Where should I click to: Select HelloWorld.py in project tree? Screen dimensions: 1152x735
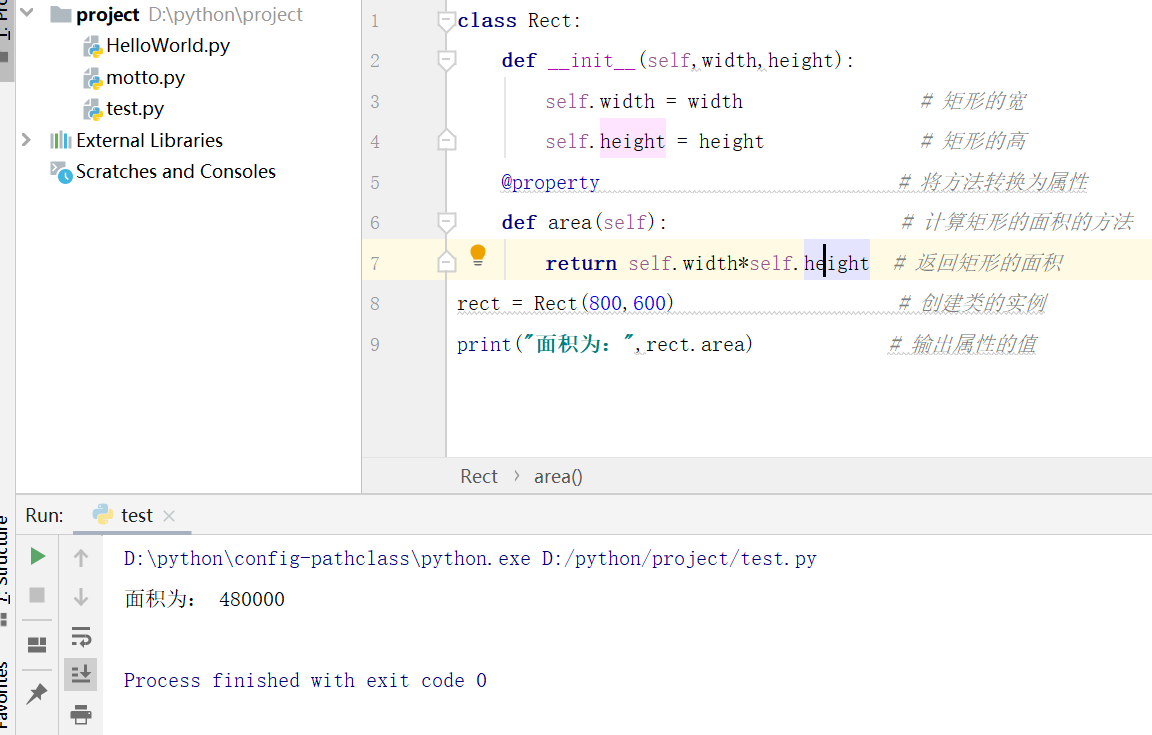(x=168, y=46)
